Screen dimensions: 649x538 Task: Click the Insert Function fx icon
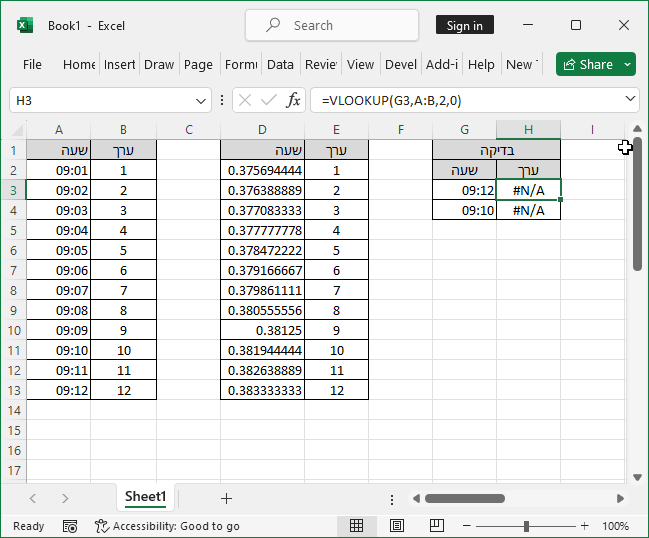click(x=293, y=100)
